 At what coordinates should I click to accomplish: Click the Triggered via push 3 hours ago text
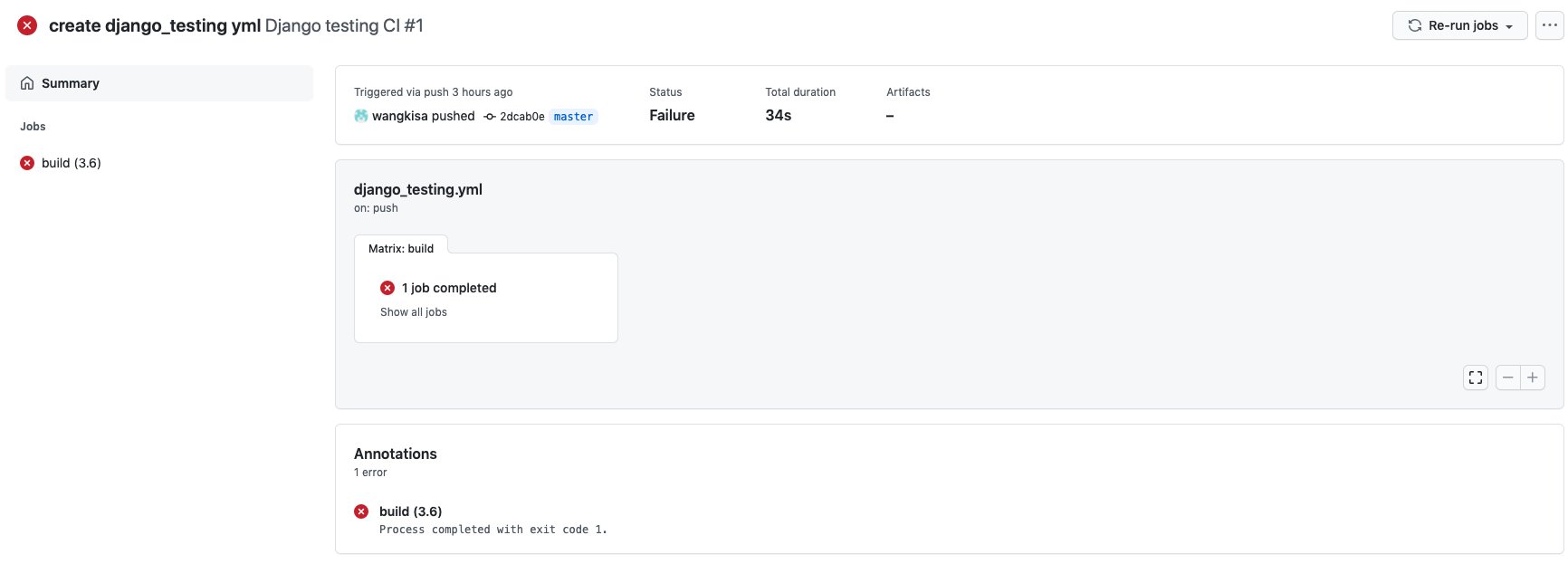[x=434, y=92]
